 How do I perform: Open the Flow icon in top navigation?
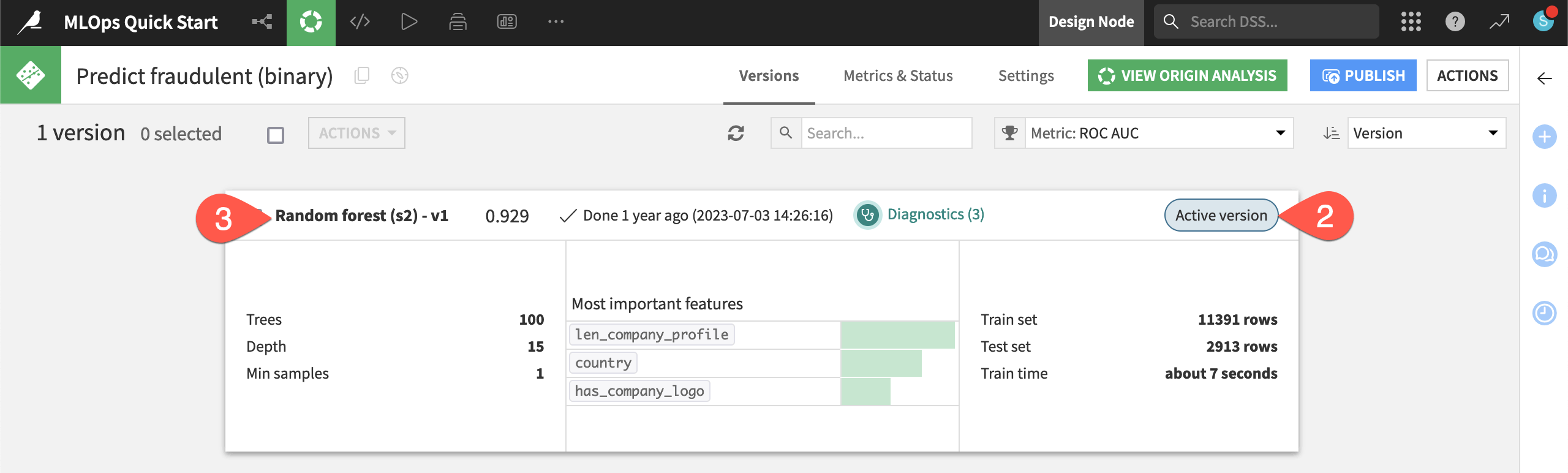click(262, 22)
